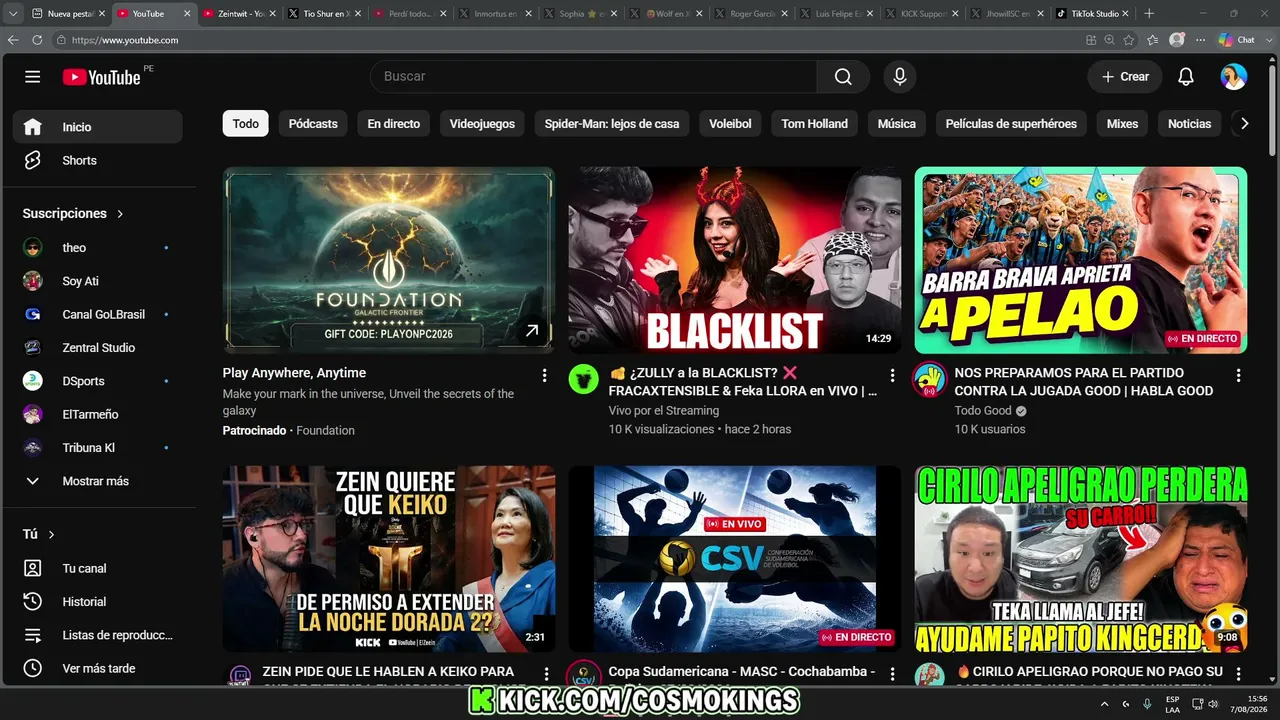Open the Vivo por el Streaming channel name
Screen dimensions: 1280x720
[x=664, y=411]
